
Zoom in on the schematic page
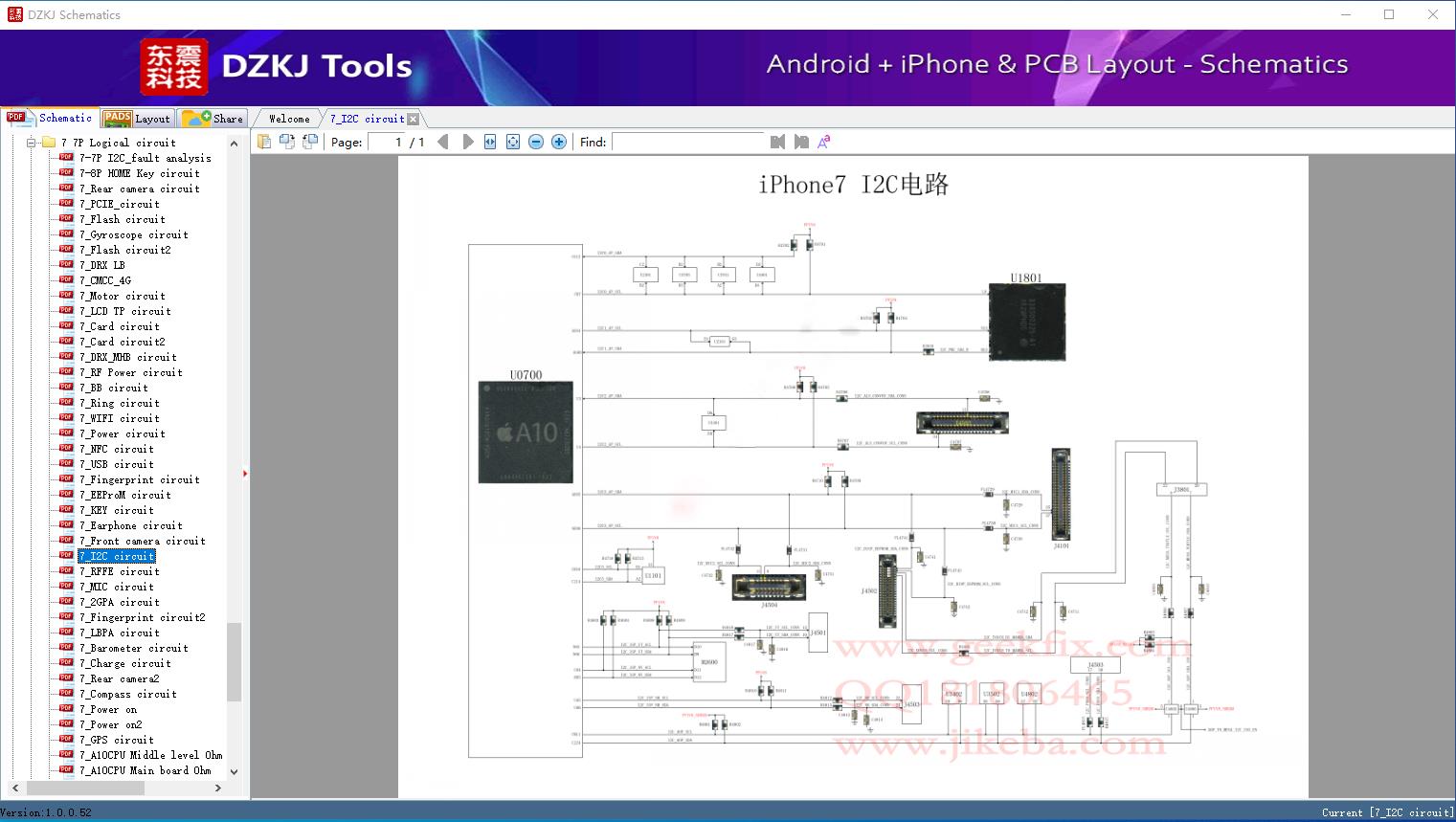tap(558, 142)
